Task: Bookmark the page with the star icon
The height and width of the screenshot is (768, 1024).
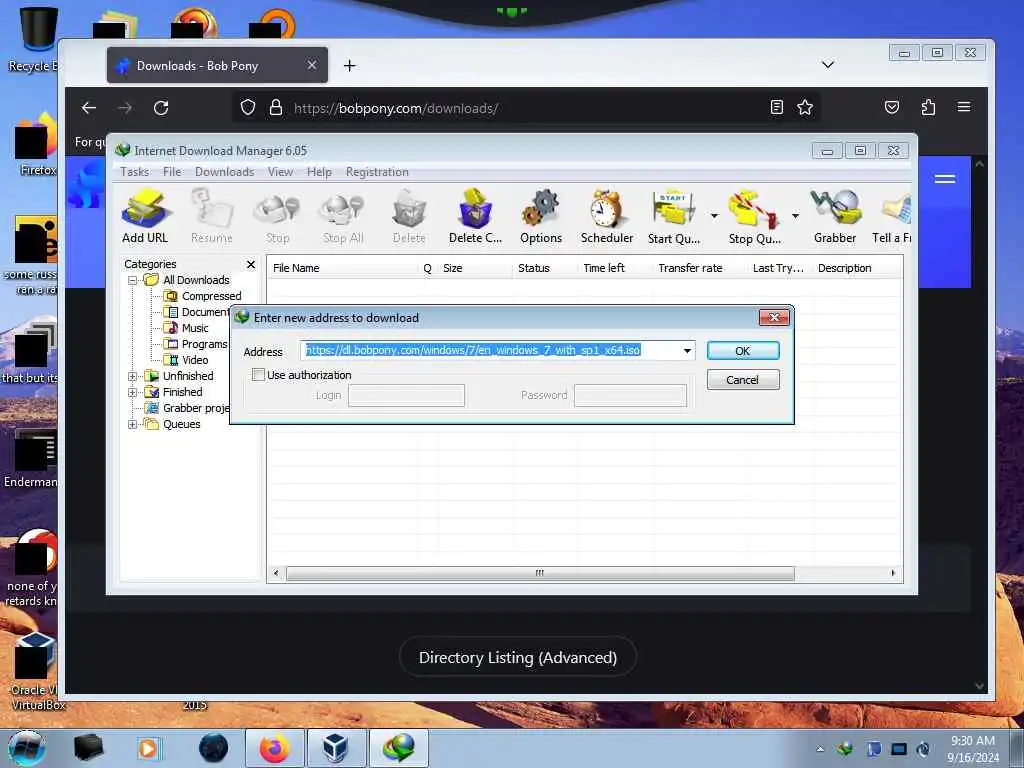Action: tap(805, 107)
